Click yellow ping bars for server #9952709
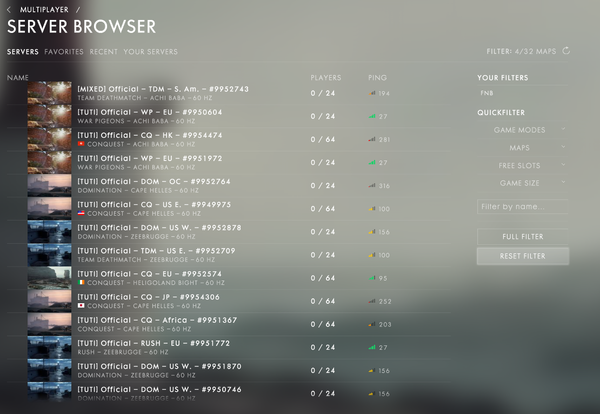This screenshot has width=600, height=414. (x=372, y=255)
